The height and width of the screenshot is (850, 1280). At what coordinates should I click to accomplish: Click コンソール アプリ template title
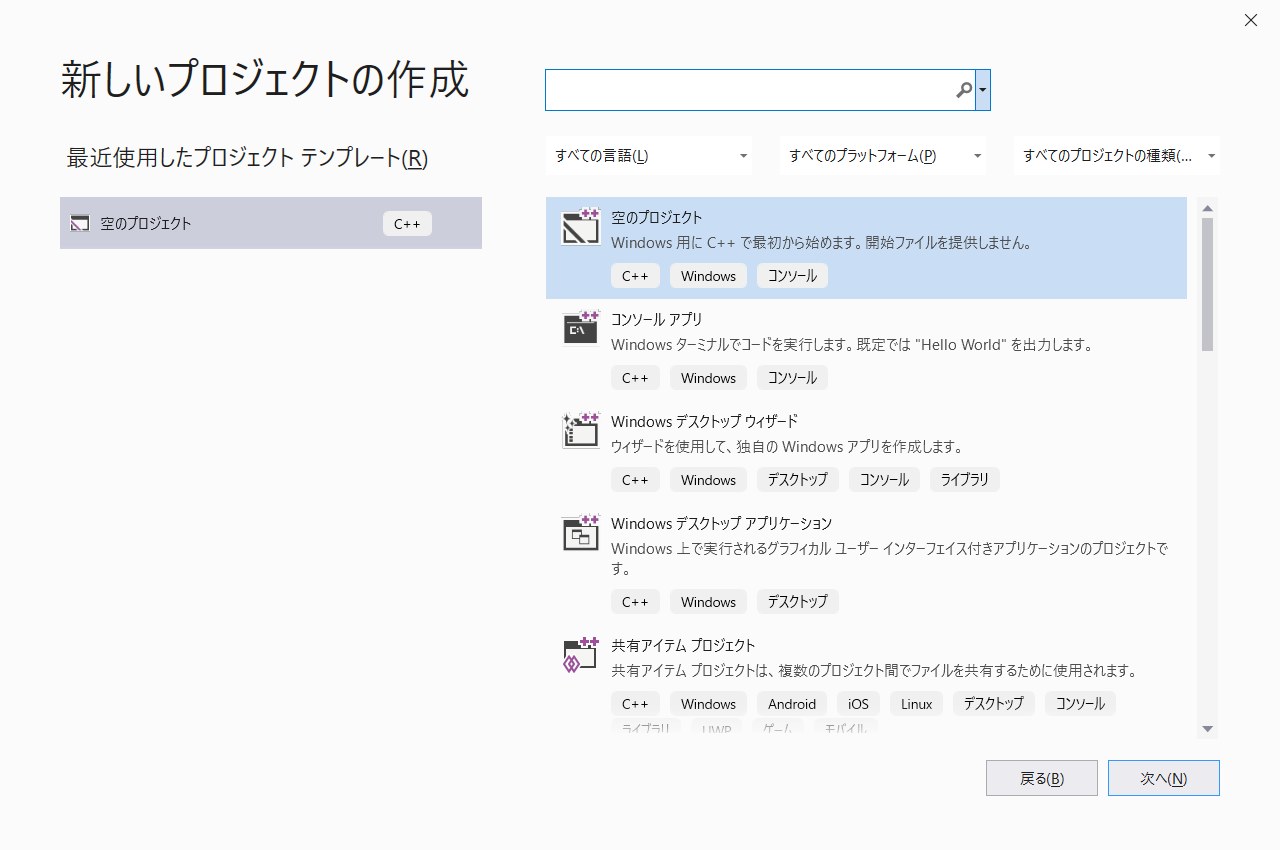[x=657, y=319]
